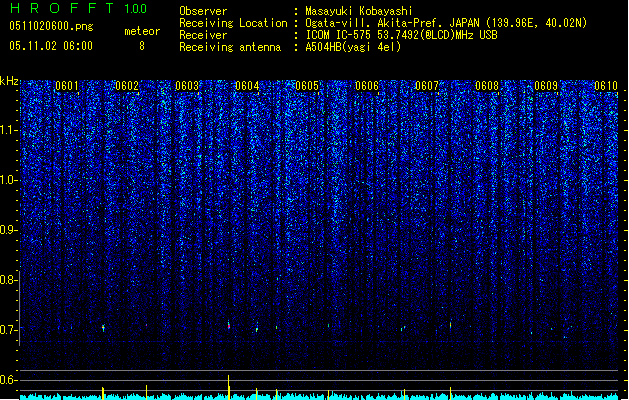Click the 0607 time marker
This screenshot has width=629, height=400.
click(x=427, y=86)
